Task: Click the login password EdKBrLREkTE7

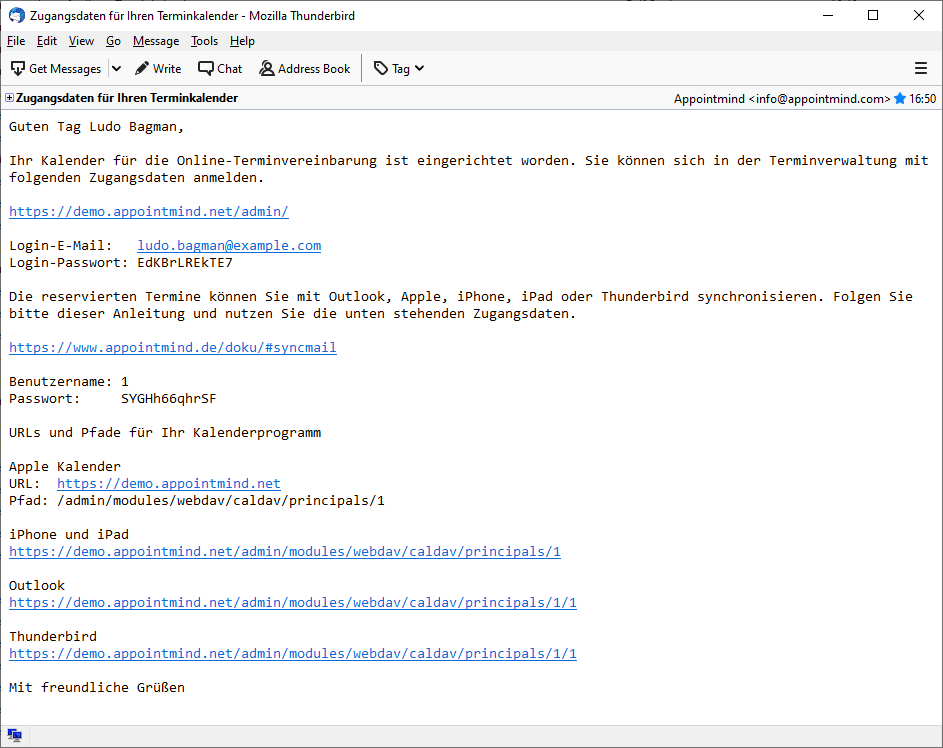Action: point(185,263)
